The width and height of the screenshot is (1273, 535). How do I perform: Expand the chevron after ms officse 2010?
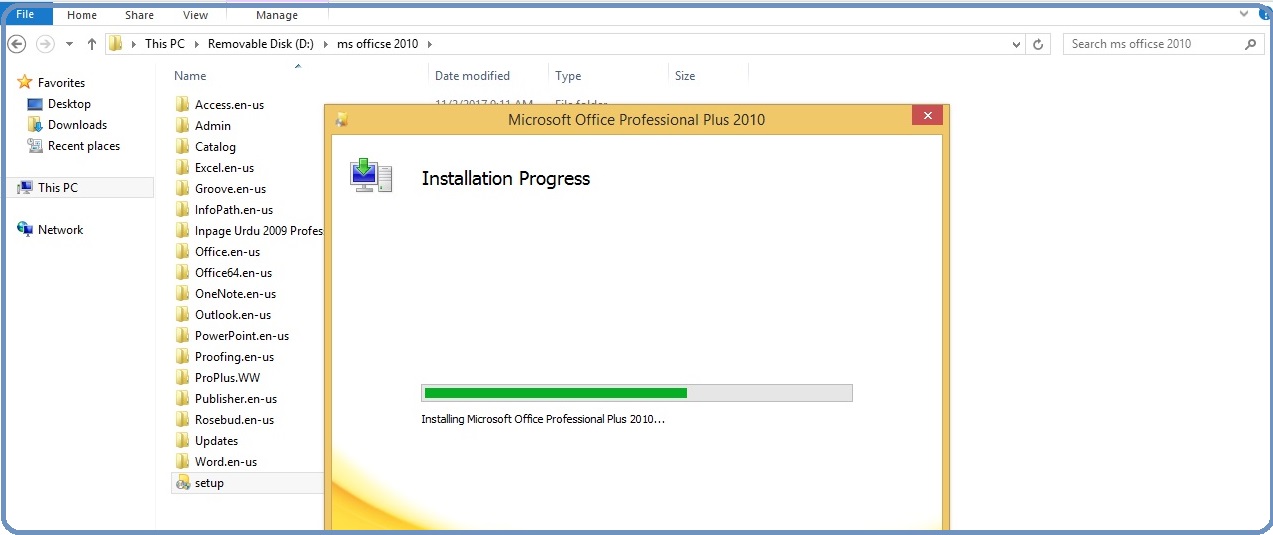pos(429,44)
